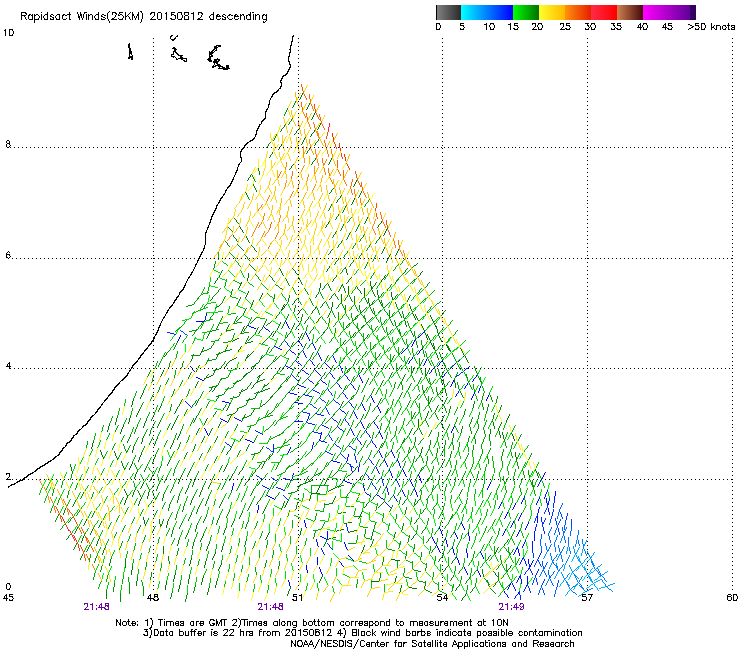
Task: Click the legend tick label 10
Action: [489, 27]
